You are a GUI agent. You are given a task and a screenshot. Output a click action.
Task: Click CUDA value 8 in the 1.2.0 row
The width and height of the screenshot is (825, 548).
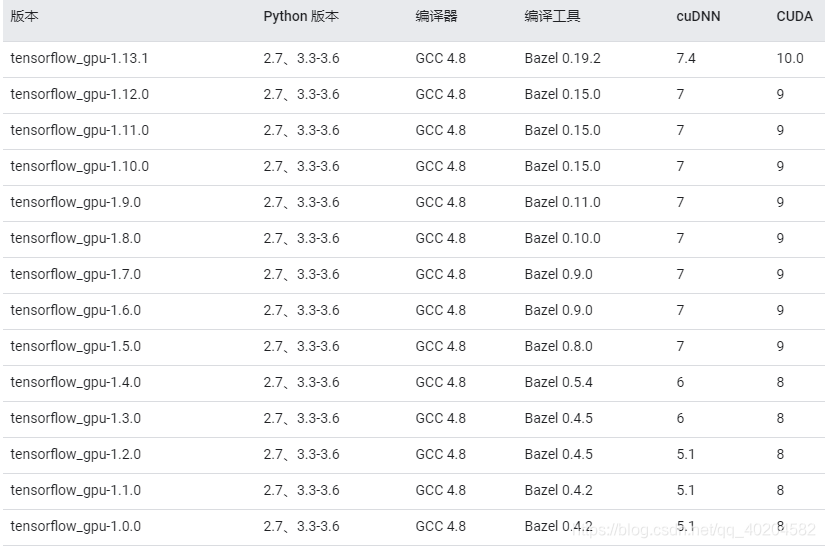[780, 454]
